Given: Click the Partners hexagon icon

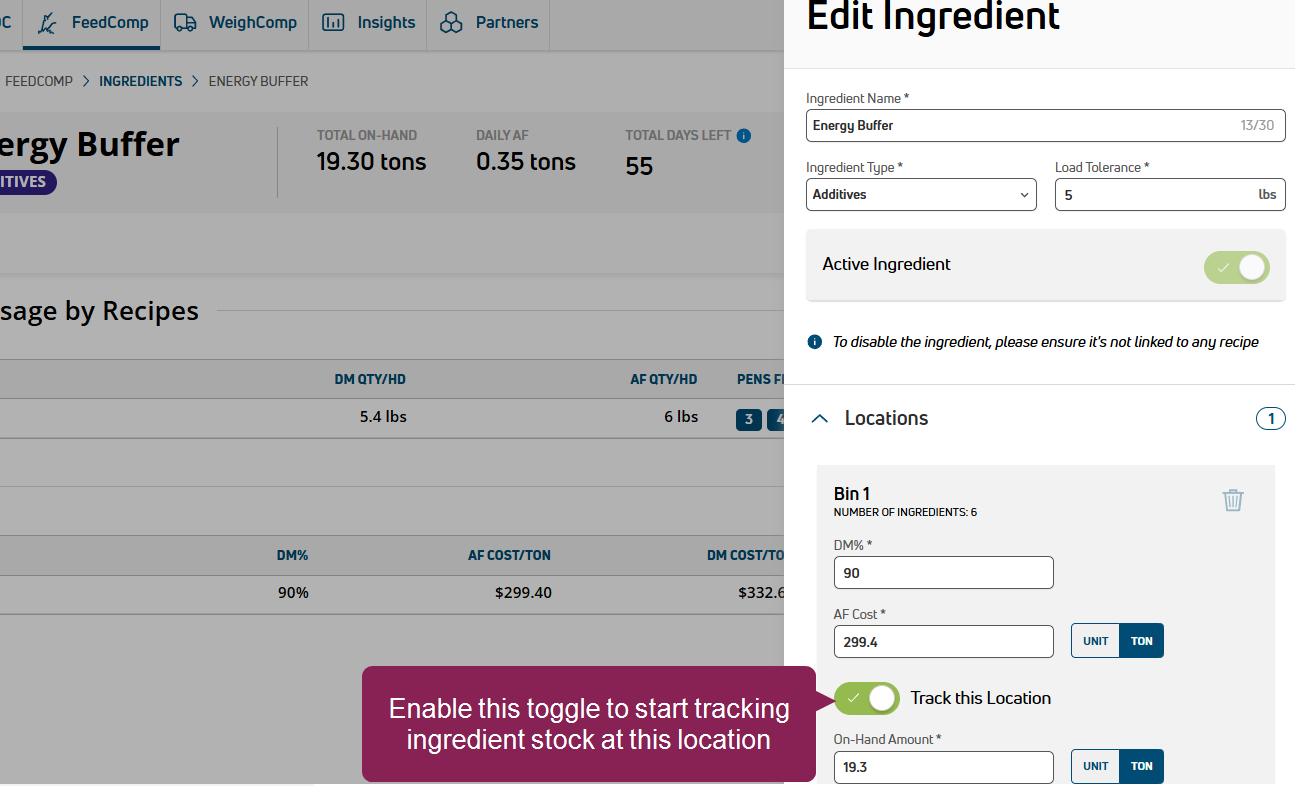Looking at the screenshot, I should [452, 22].
